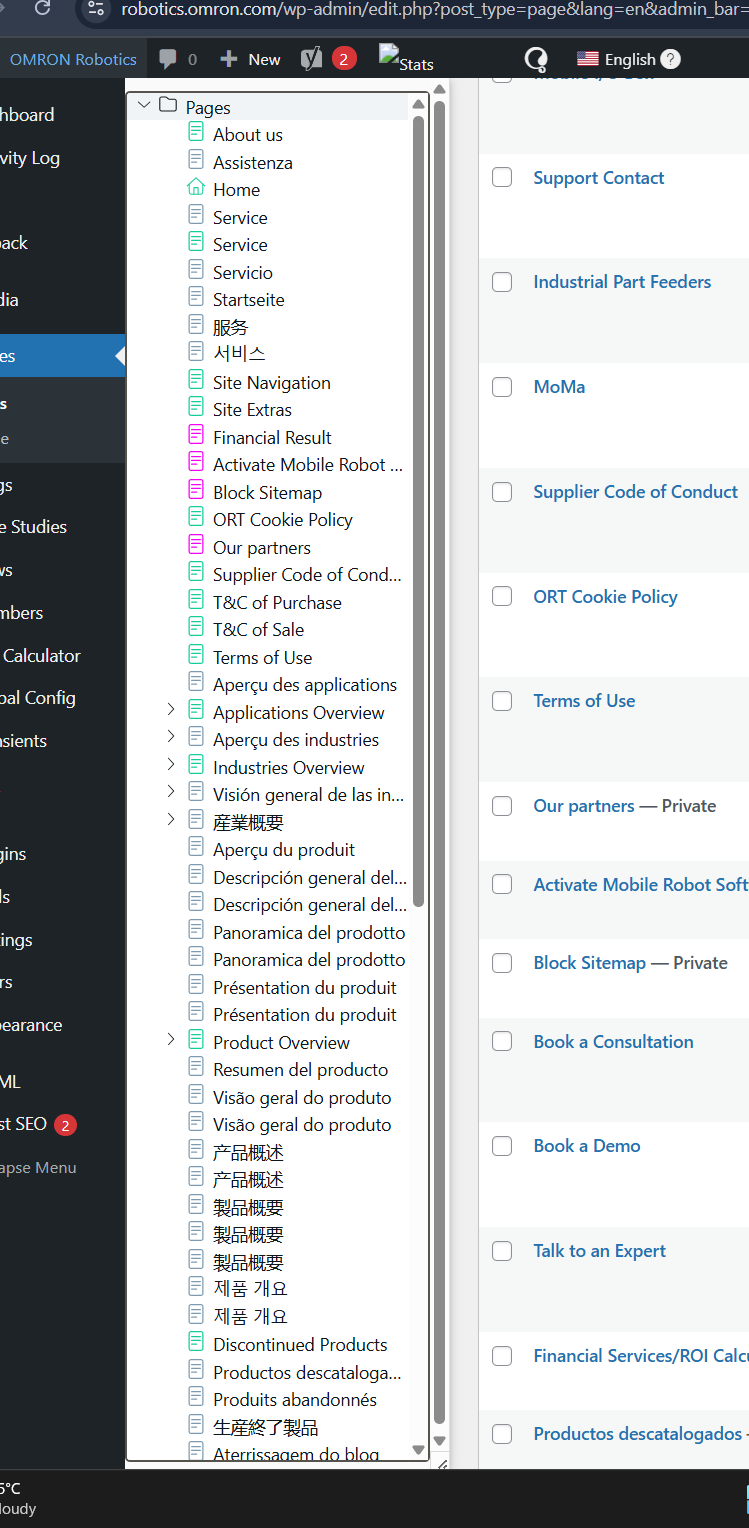This screenshot has height=1528, width=749.
Task: Click the Yoast SEO icon in admin bar
Action: point(311,59)
